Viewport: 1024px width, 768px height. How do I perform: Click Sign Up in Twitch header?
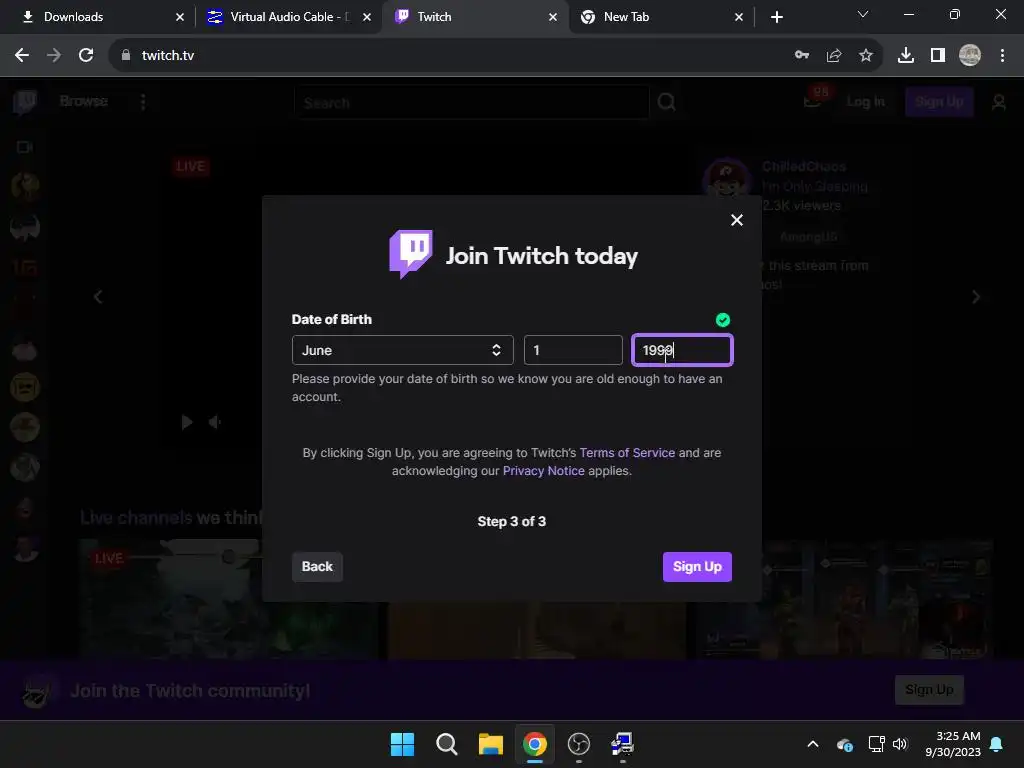pos(939,102)
